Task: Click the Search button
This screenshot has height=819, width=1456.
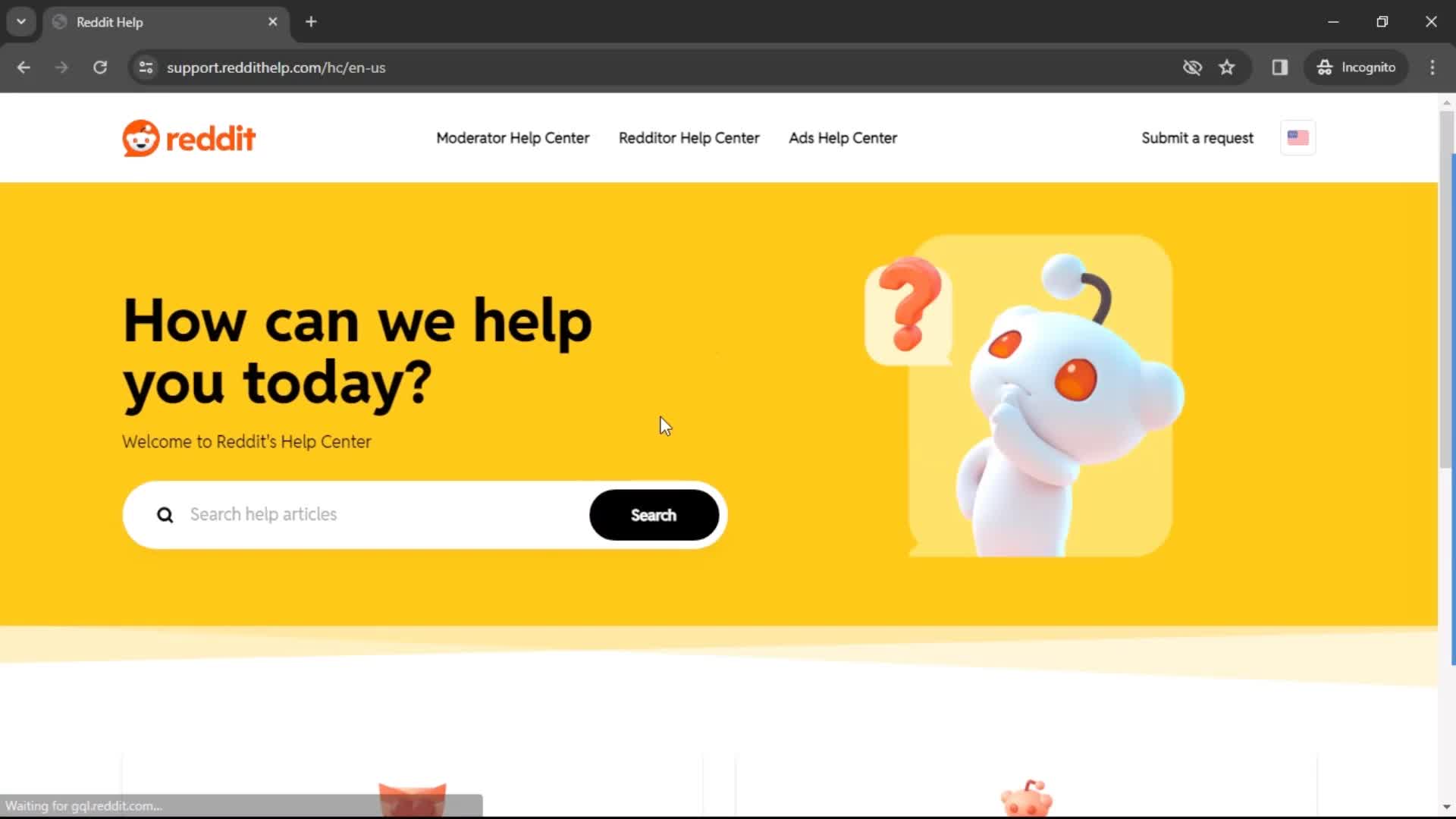Action: coord(653,514)
